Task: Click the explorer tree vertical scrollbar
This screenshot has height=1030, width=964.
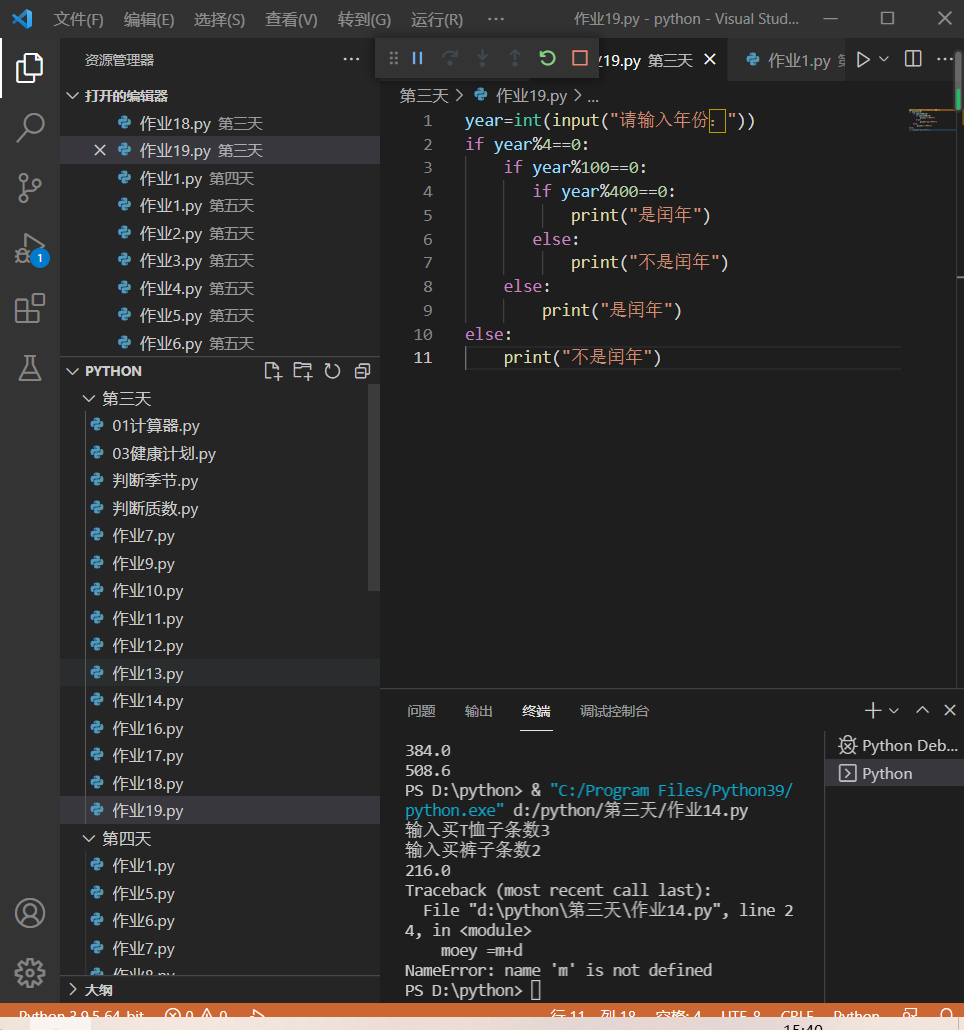Action: click(374, 487)
